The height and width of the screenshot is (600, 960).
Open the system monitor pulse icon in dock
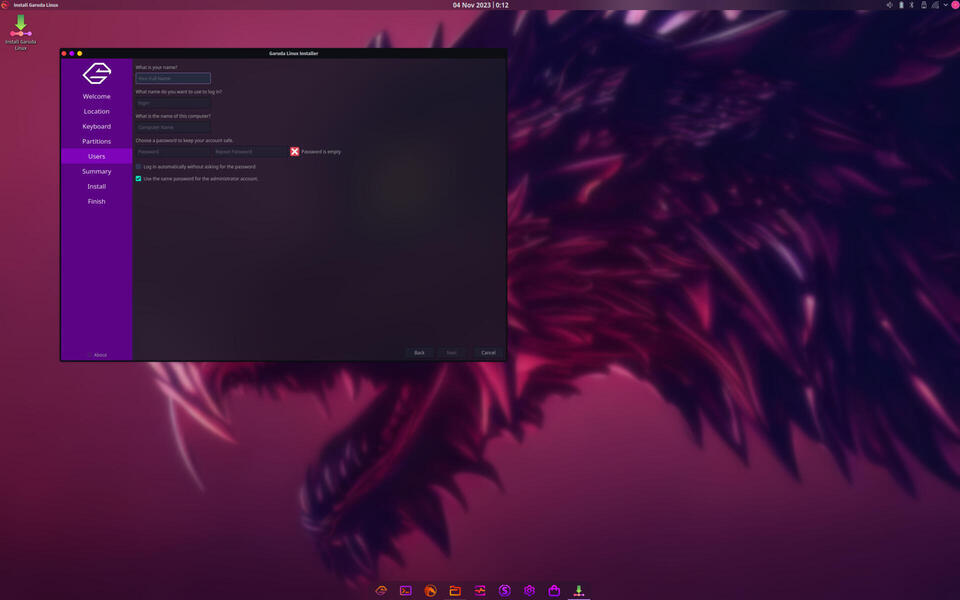click(x=480, y=590)
